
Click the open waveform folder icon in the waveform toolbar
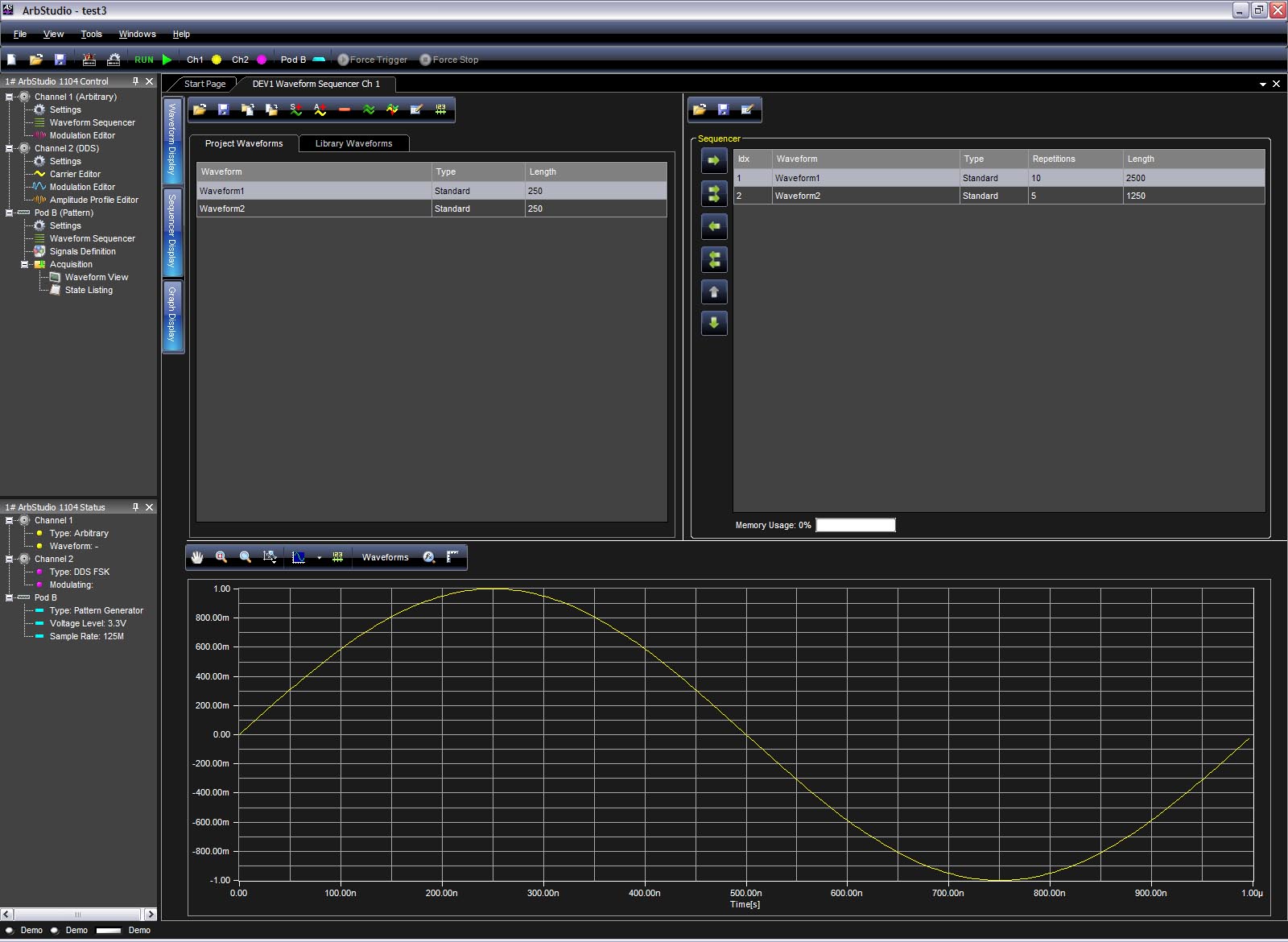click(200, 109)
